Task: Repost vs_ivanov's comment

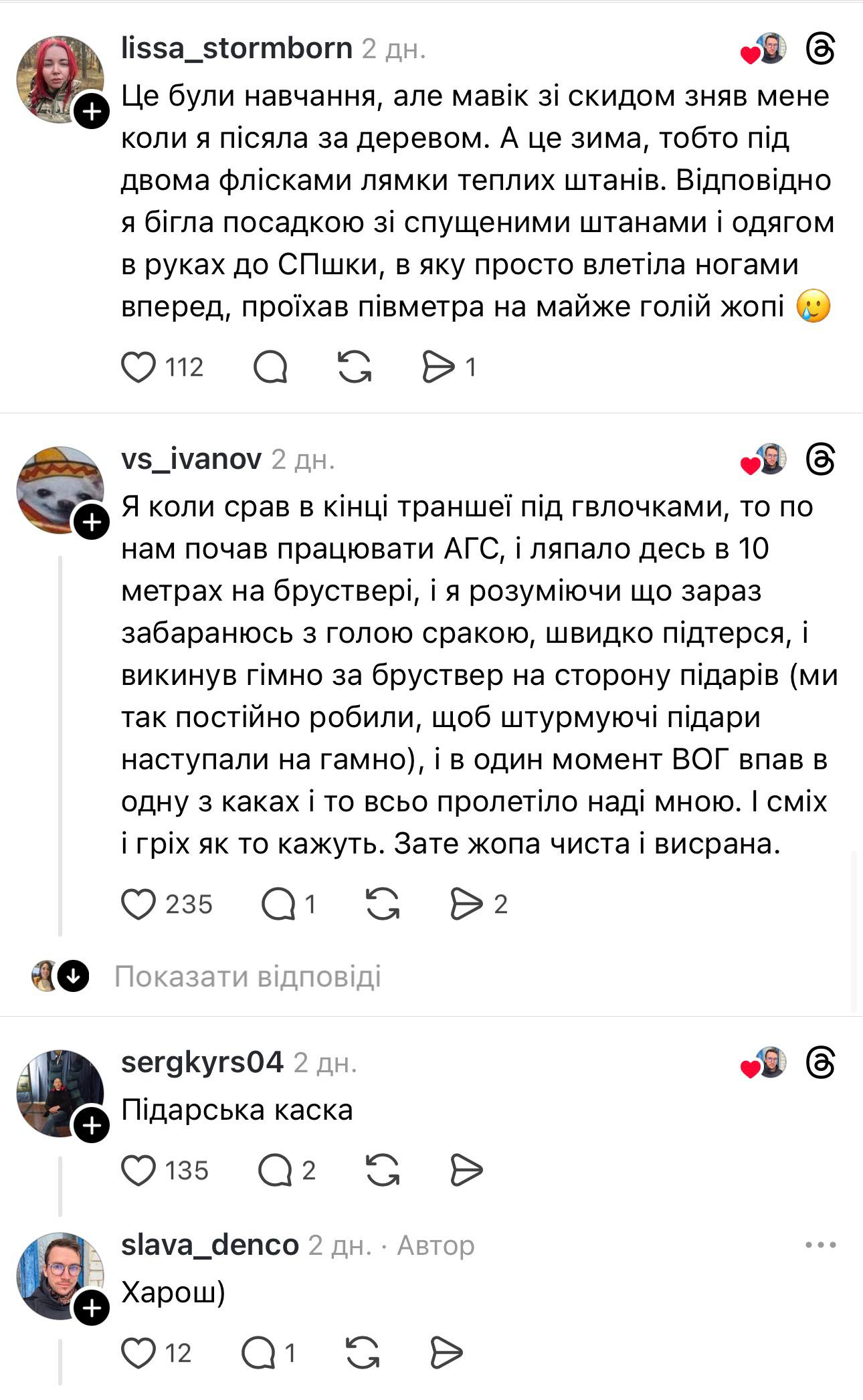Action: 383,904
